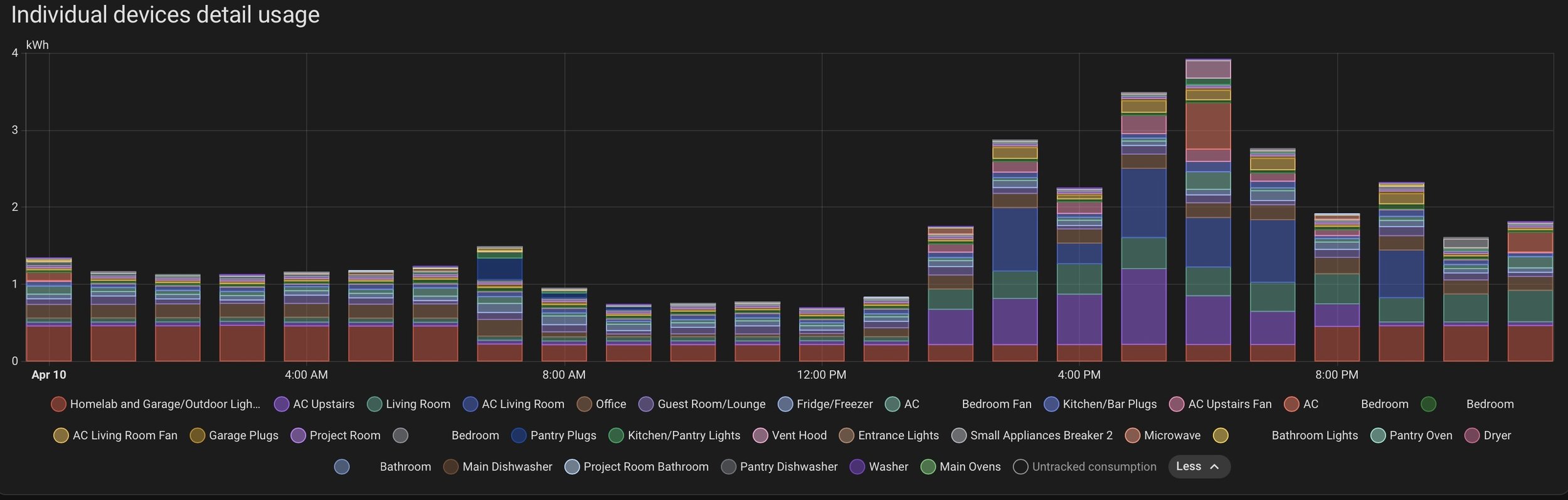Screen dimensions: 1568x500
Task: Hide the Kitchen/Bar Plugs series
Action: tap(1100, 404)
